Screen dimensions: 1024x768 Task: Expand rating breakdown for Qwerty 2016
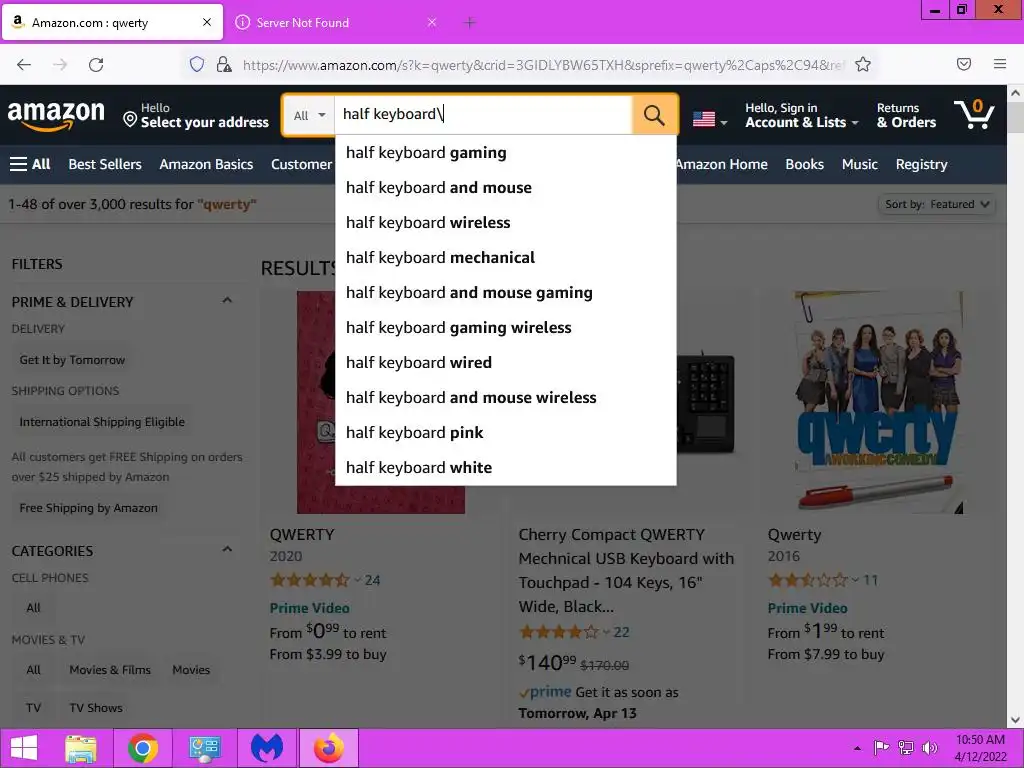856,581
